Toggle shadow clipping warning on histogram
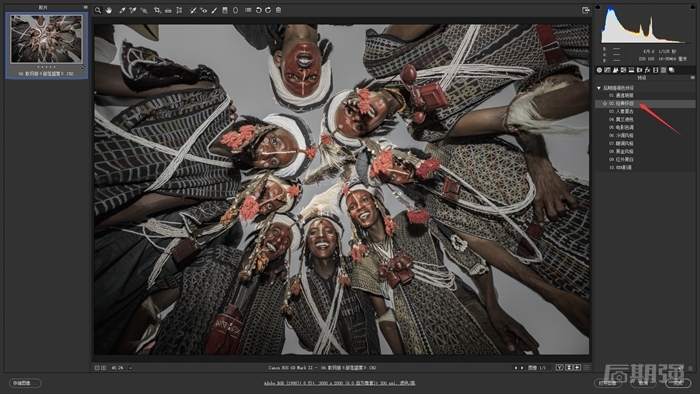Viewport: 700px width, 394px height. (598, 7)
